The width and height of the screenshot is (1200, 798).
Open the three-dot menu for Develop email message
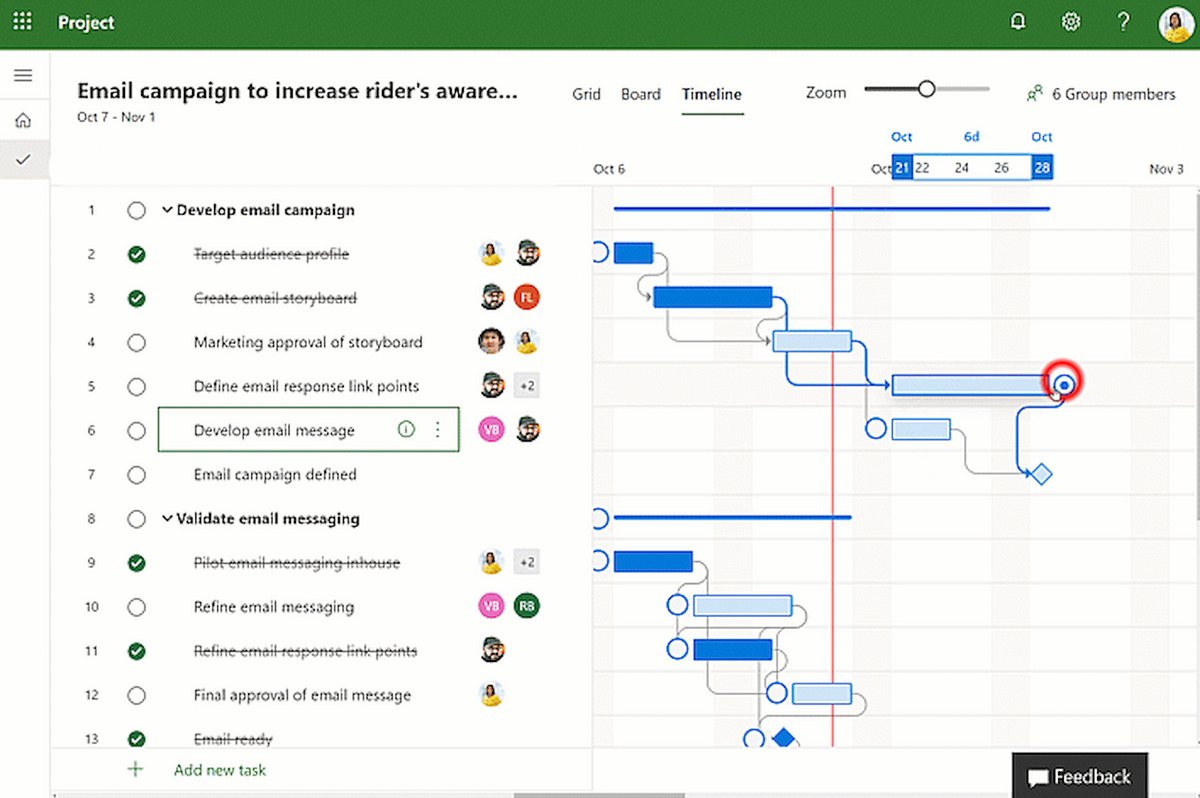pyautogui.click(x=437, y=429)
